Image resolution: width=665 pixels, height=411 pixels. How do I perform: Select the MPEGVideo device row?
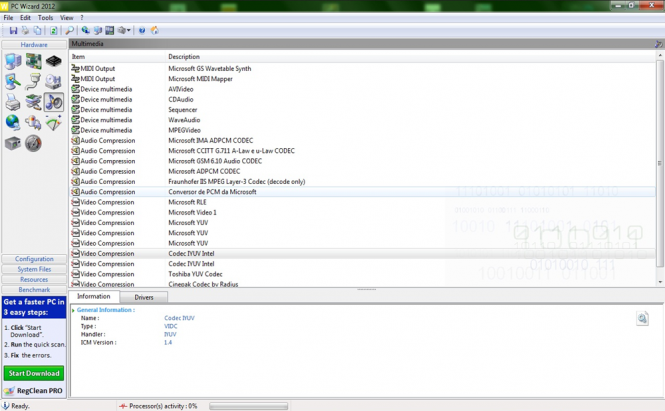pos(363,130)
